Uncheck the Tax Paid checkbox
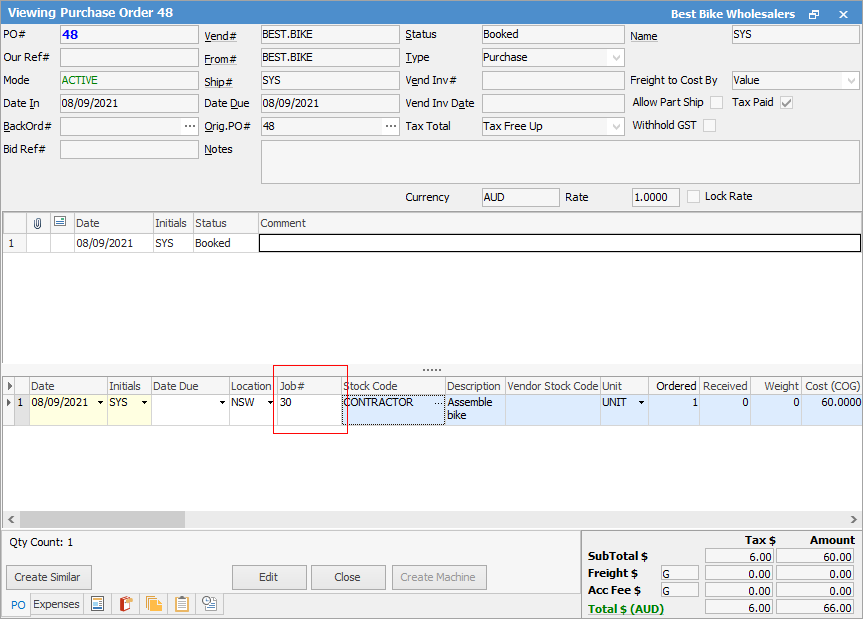This screenshot has width=863, height=619. (786, 102)
